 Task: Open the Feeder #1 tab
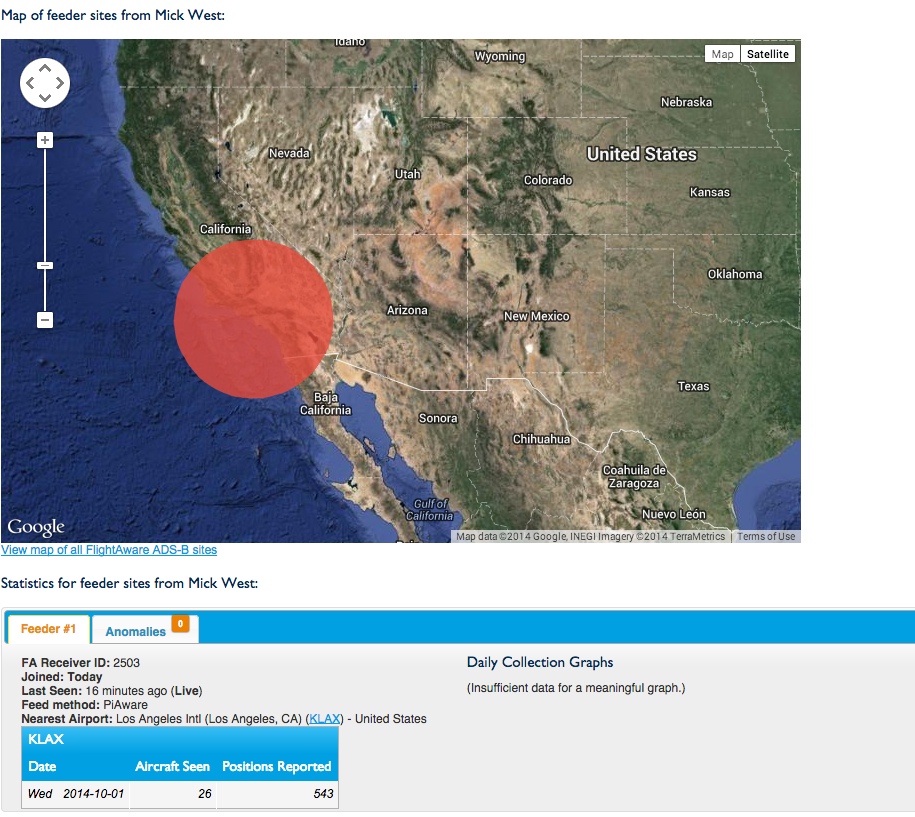pyautogui.click(x=49, y=629)
